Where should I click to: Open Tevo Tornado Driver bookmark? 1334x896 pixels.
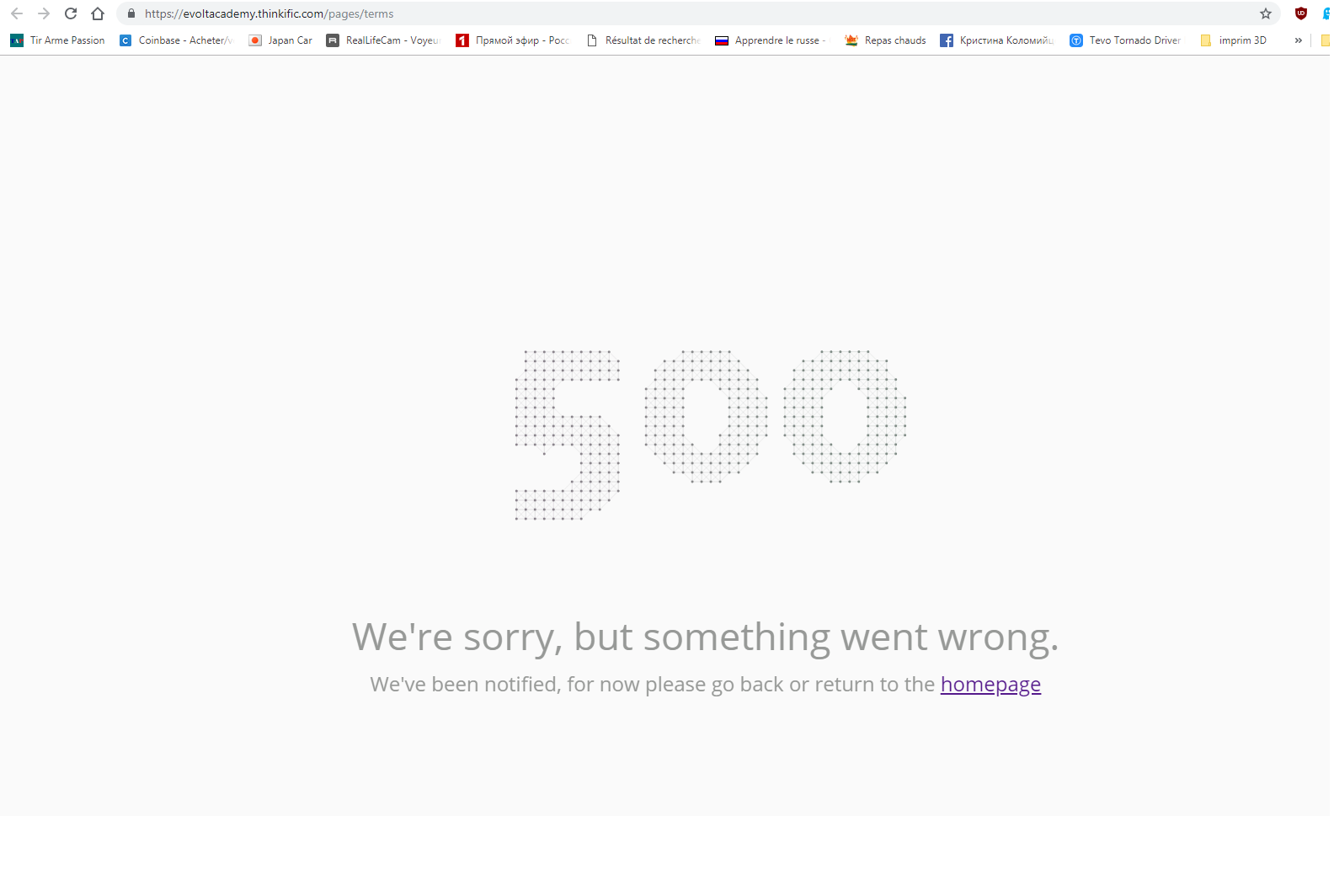1125,40
